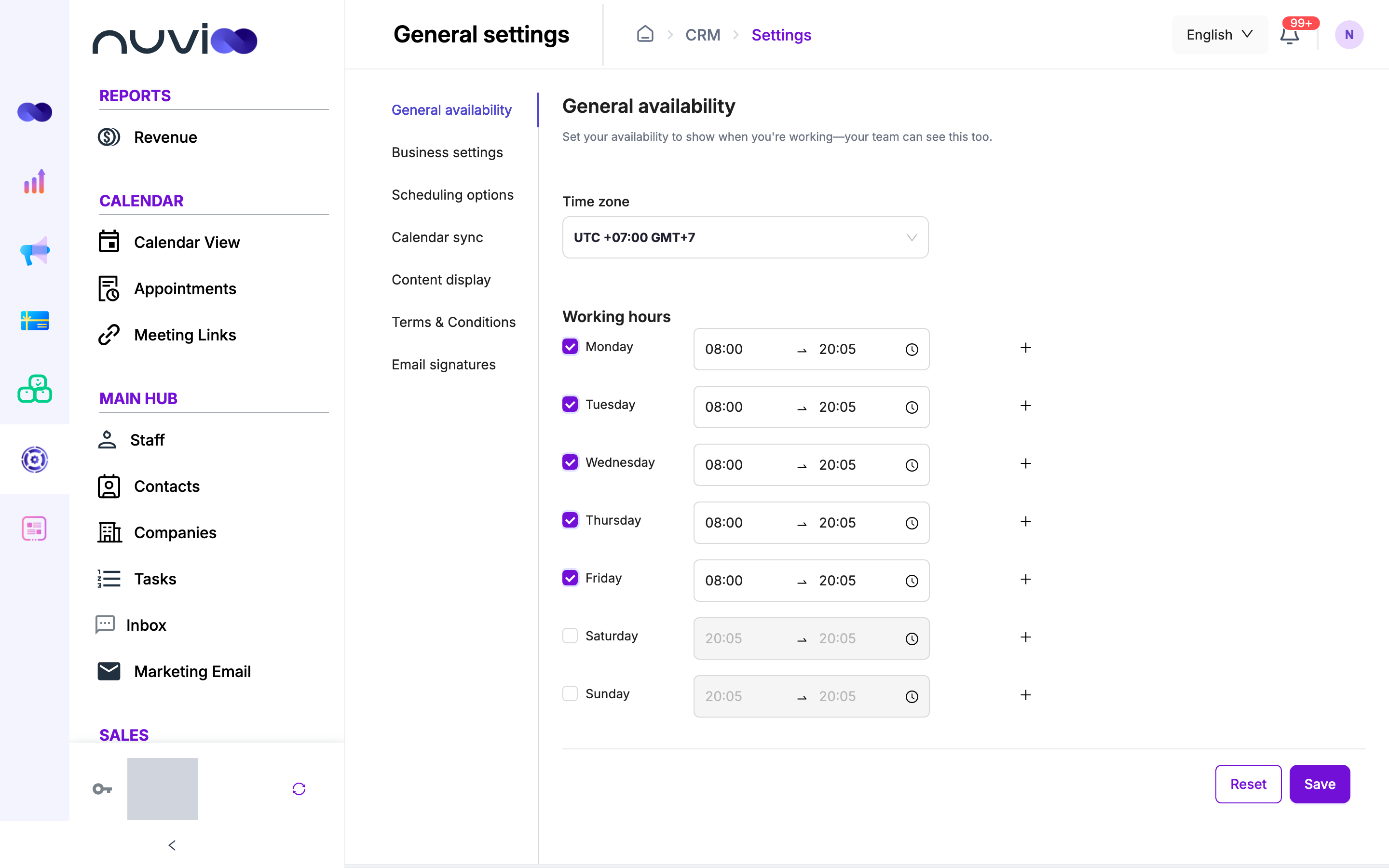This screenshot has height=868, width=1389.
Task: Open the gift card sidebar icon
Action: point(34,320)
